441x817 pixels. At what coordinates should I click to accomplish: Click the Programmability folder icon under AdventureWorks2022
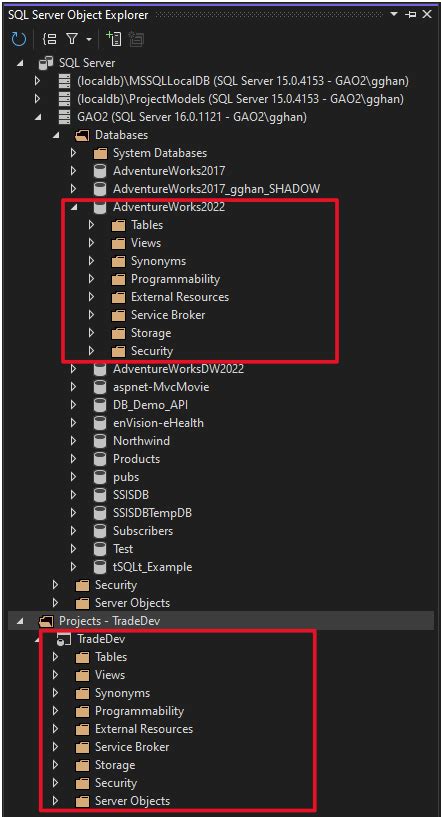coord(118,279)
